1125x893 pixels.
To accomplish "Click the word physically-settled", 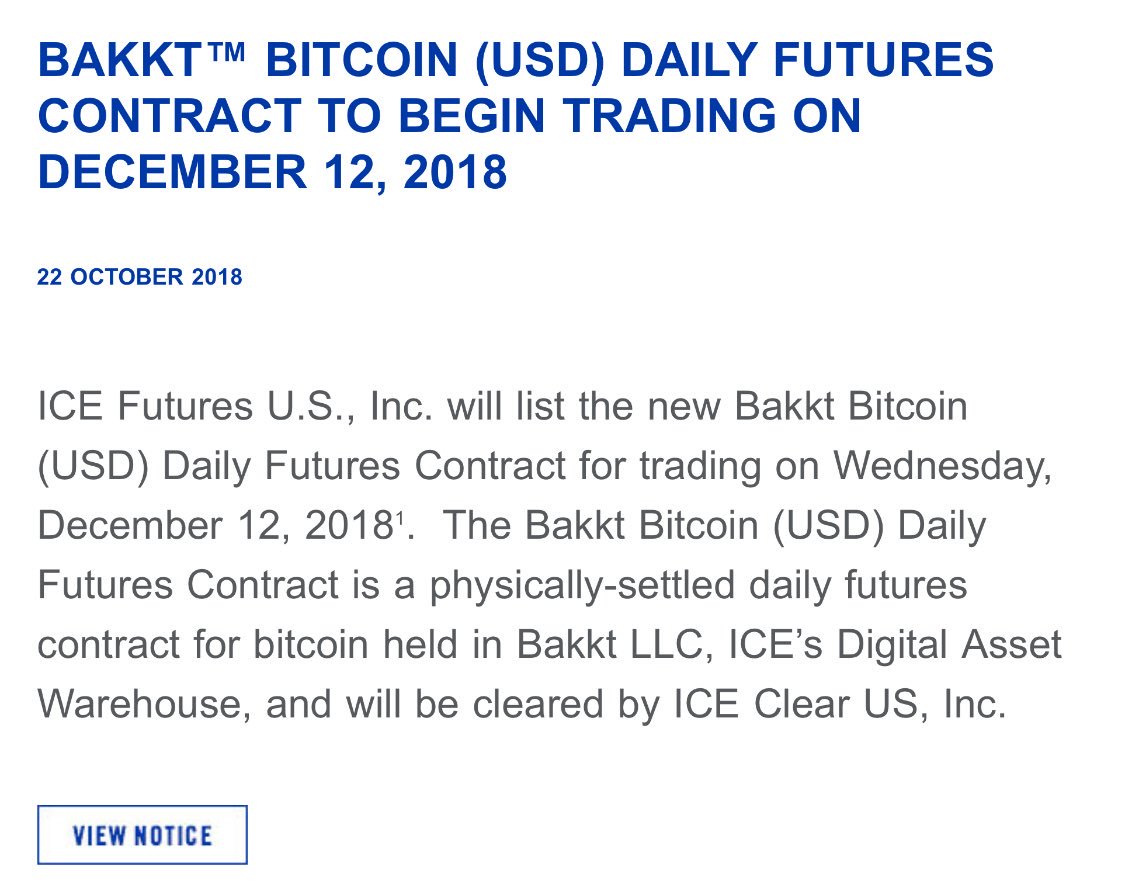I will pyautogui.click(x=583, y=586).
